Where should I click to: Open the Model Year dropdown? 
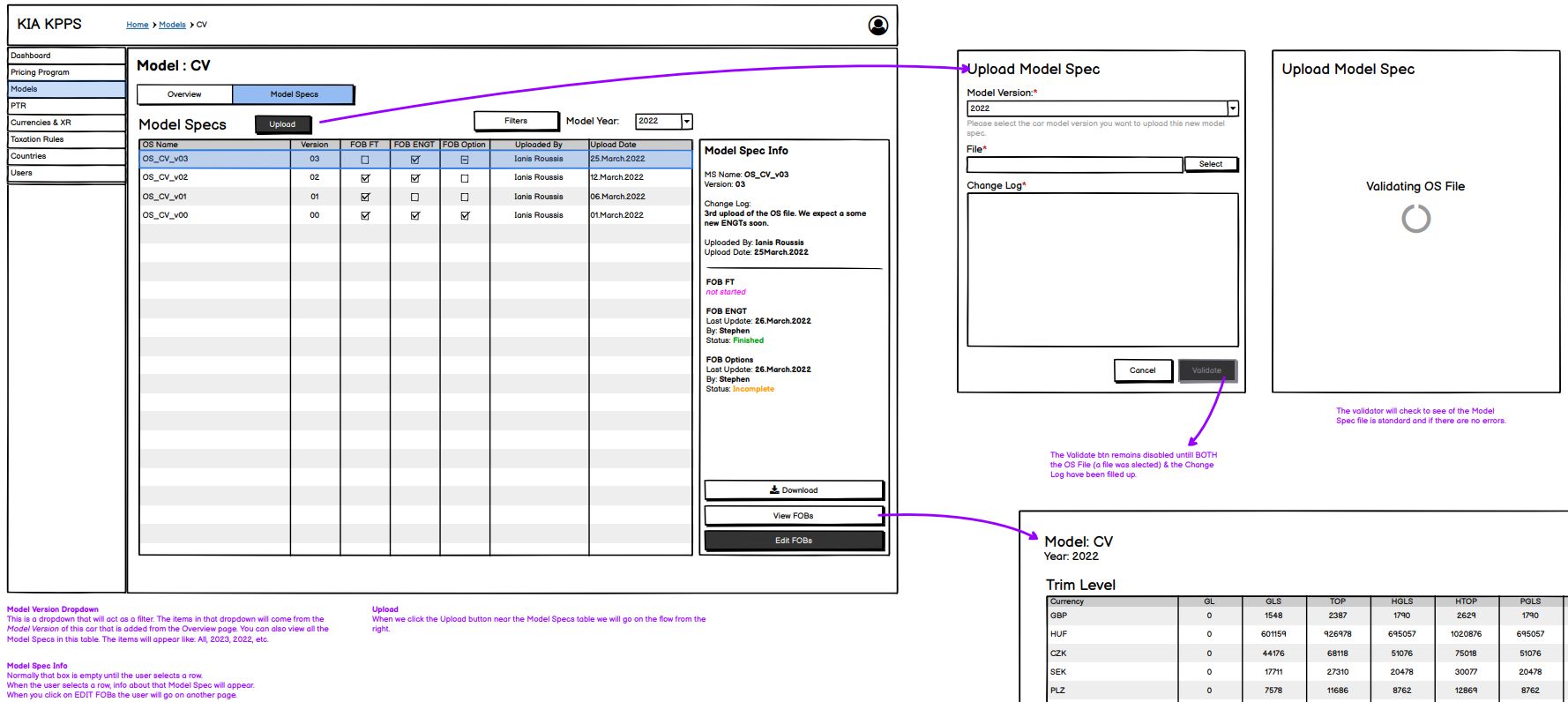(663, 121)
